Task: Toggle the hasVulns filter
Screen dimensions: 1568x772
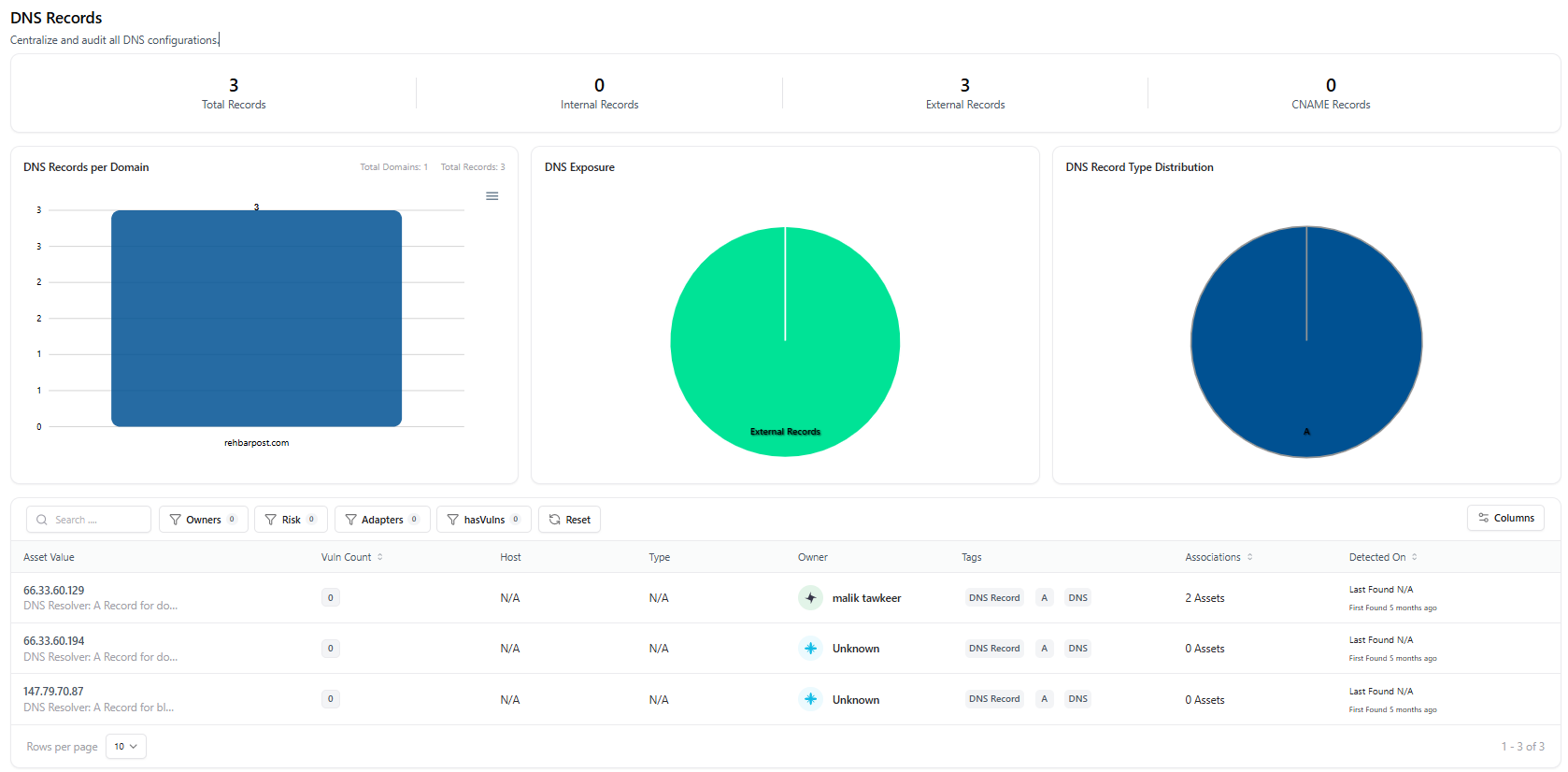Action: pos(484,520)
